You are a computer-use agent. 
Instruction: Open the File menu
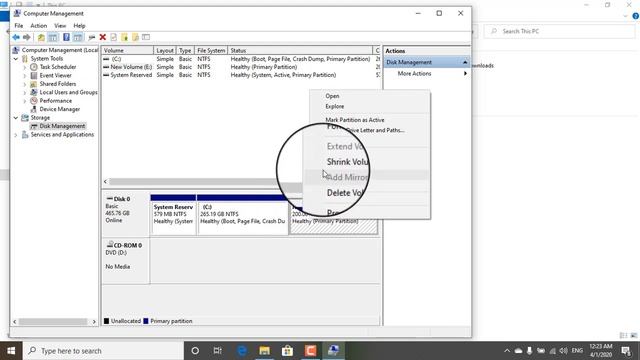pos(19,26)
